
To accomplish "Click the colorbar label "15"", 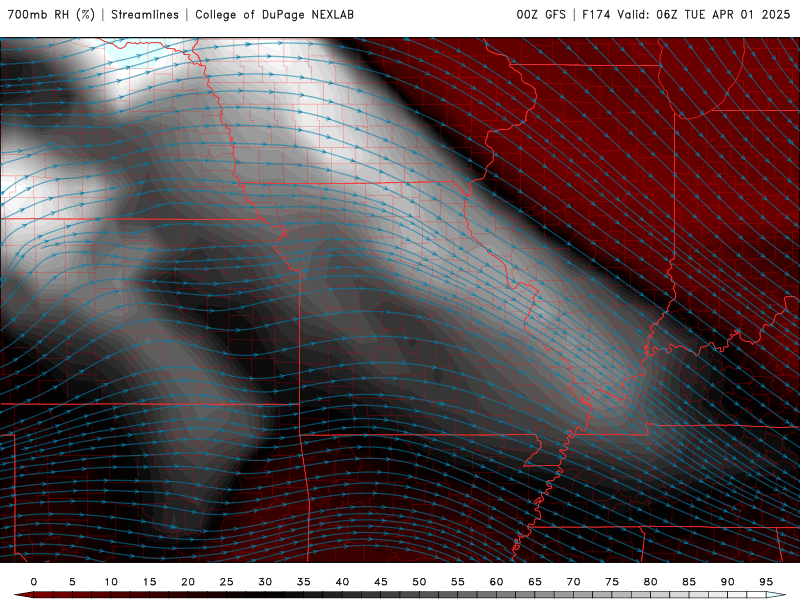I will point(149,582).
